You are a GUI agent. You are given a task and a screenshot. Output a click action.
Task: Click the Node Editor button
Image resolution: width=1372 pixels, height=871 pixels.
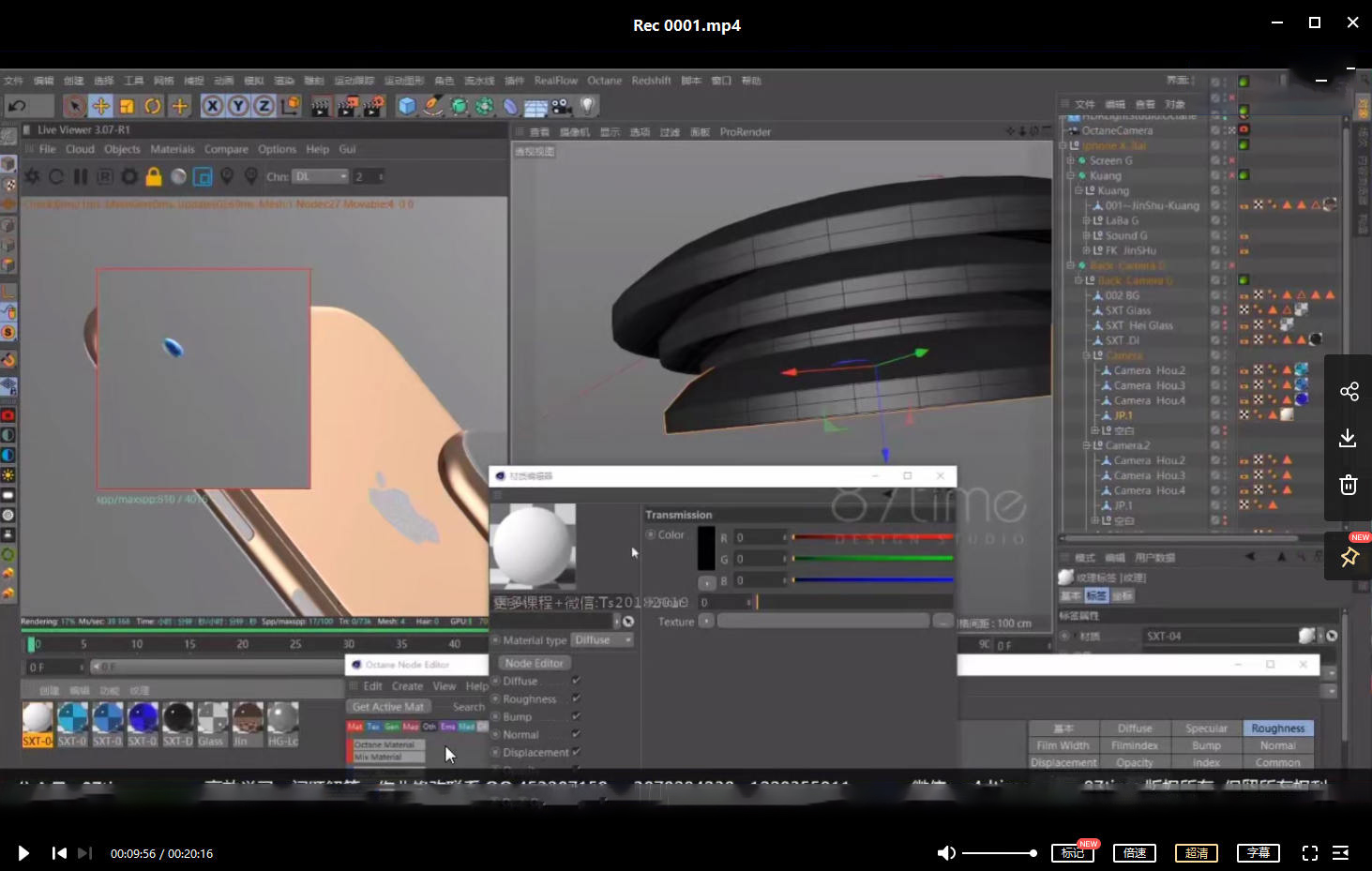click(x=533, y=662)
